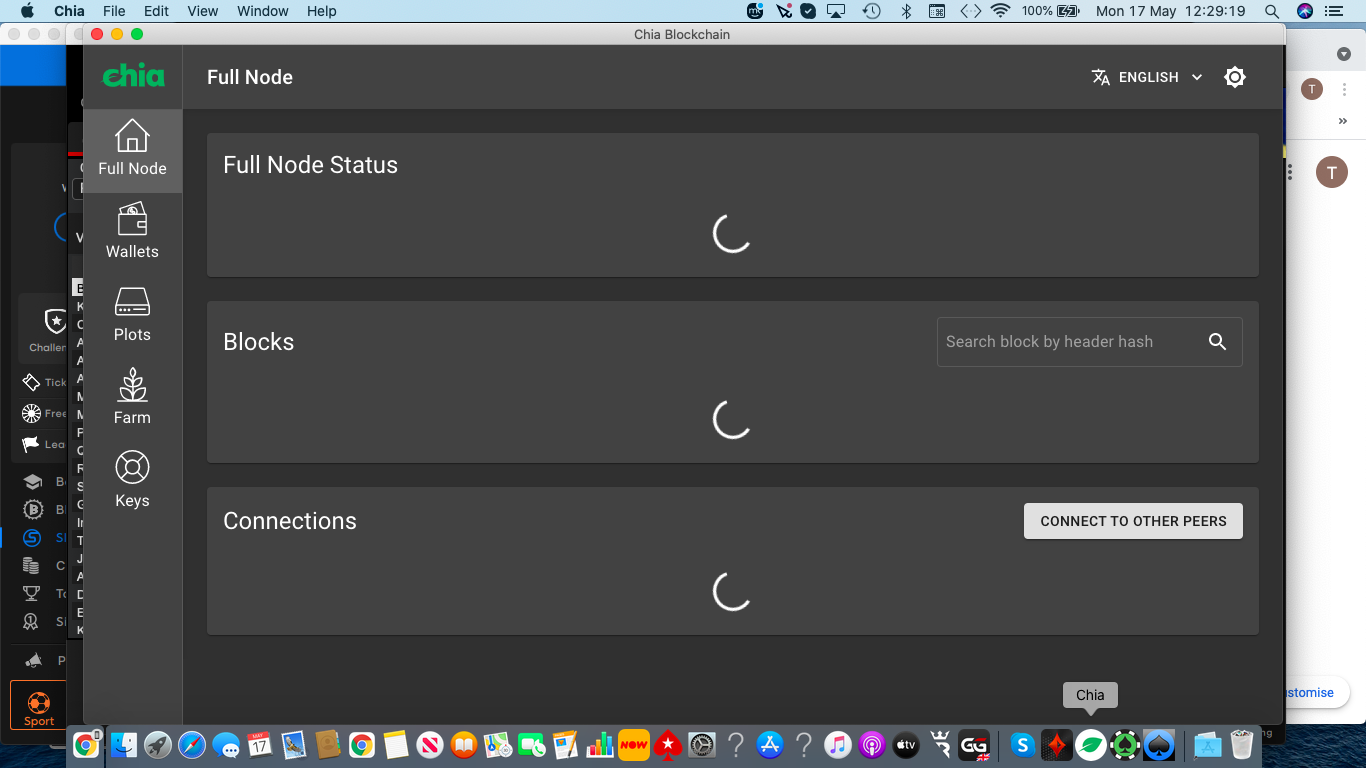Toggle dark/light theme brightness icon
This screenshot has height=768, width=1366.
[x=1235, y=77]
